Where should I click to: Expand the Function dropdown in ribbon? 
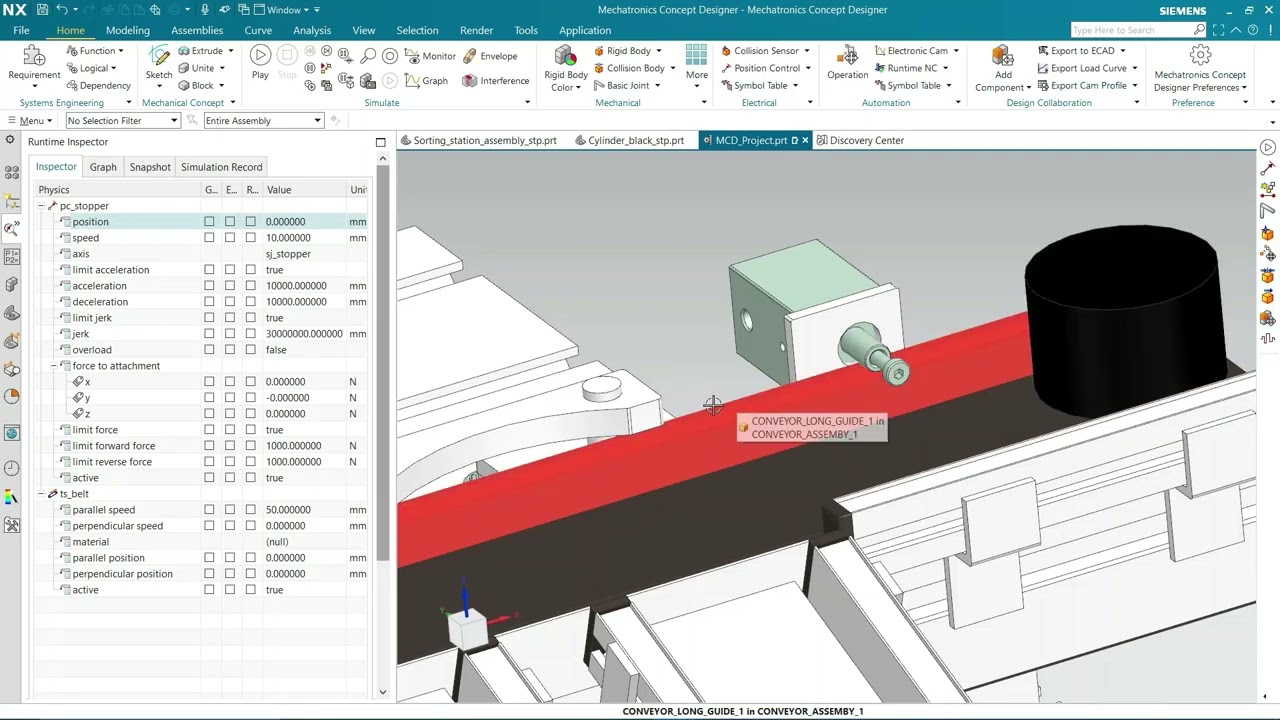coord(121,51)
